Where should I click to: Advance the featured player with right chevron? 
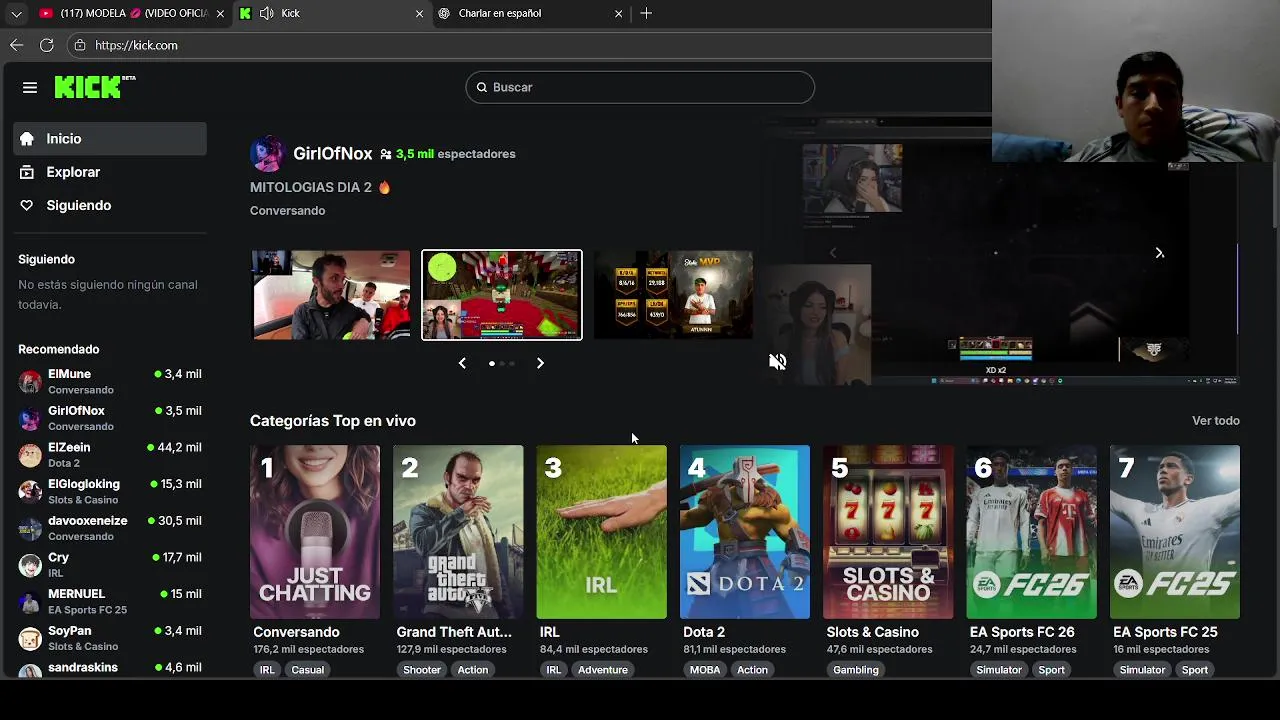[1160, 253]
